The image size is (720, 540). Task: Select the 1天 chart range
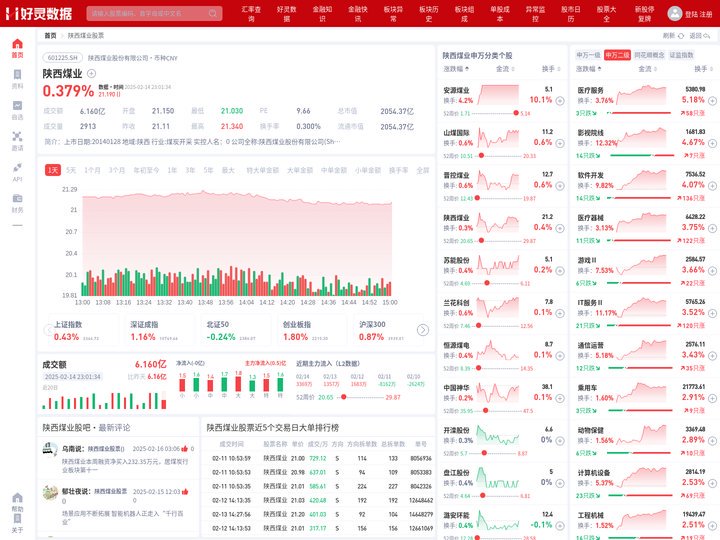tap(53, 170)
